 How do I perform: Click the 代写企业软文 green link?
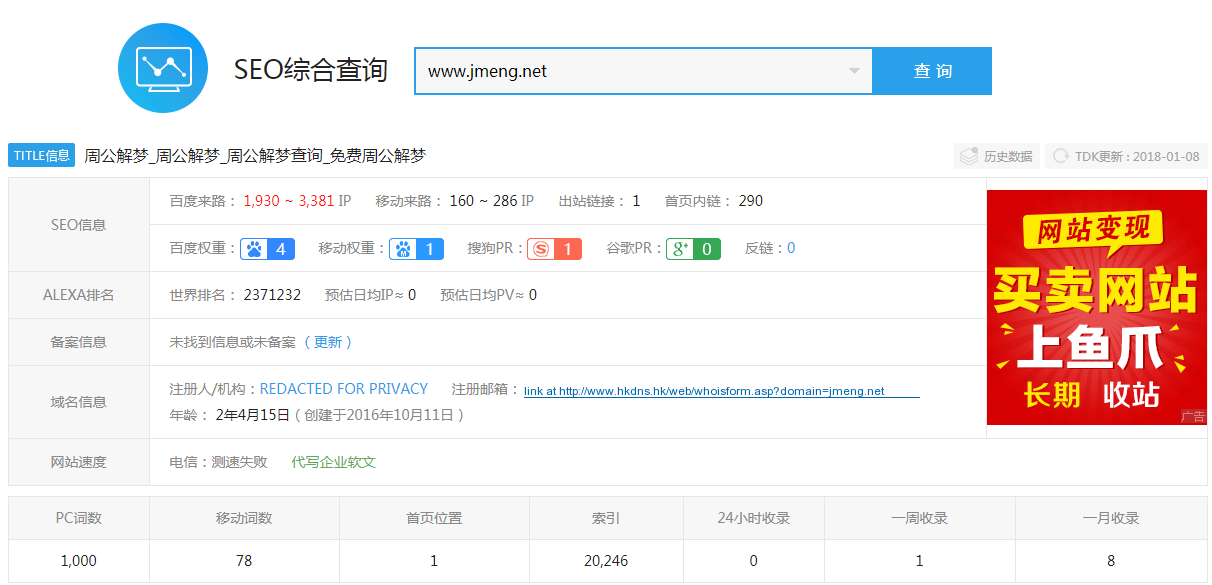pos(334,462)
